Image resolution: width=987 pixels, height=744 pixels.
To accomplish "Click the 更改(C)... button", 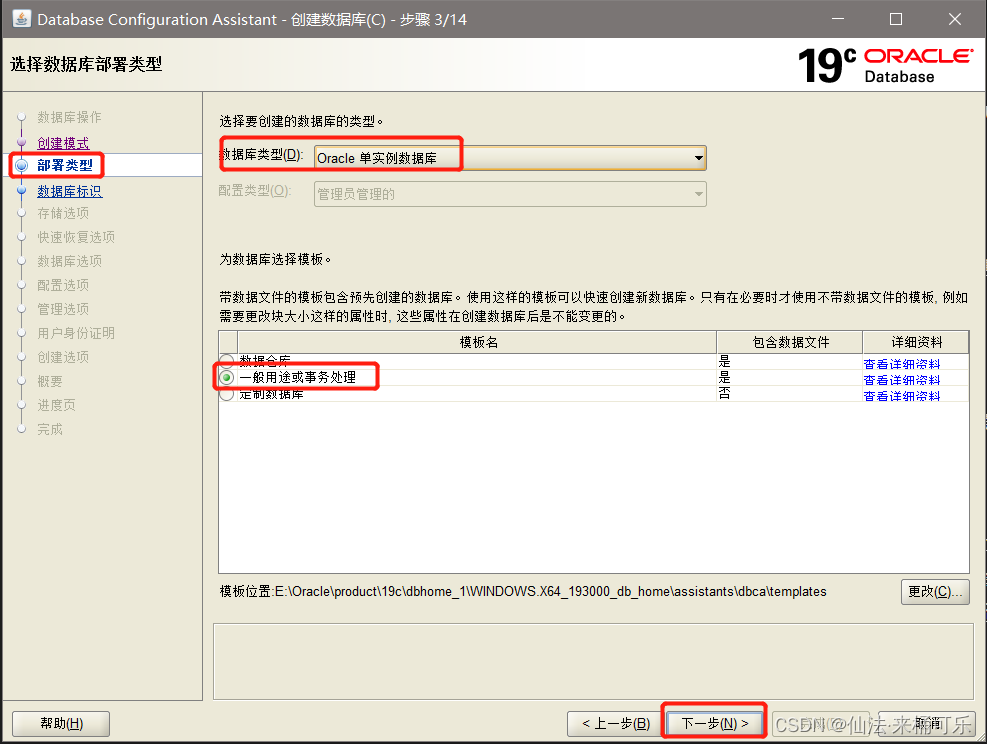I will click(x=935, y=592).
